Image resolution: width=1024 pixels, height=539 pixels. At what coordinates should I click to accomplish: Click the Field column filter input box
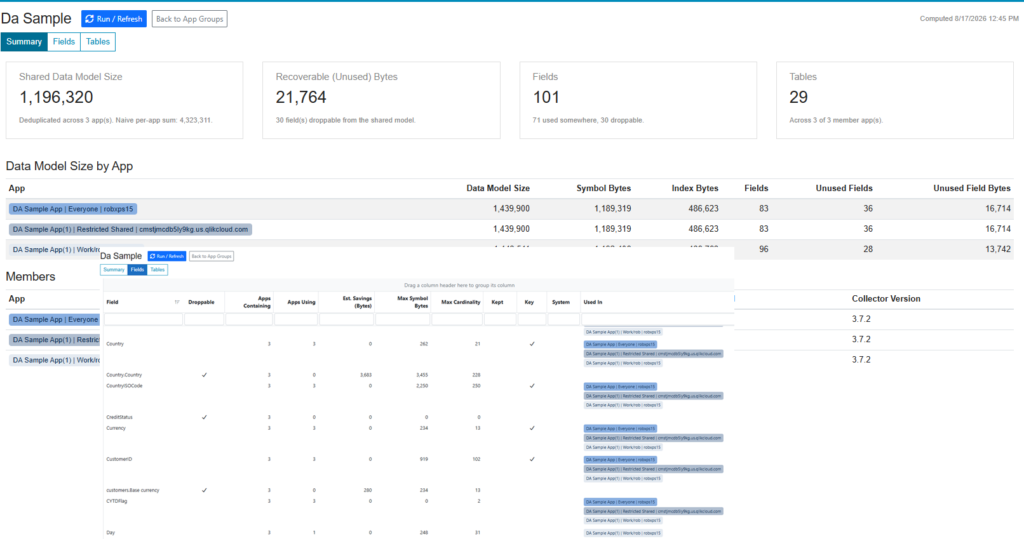click(x=143, y=319)
